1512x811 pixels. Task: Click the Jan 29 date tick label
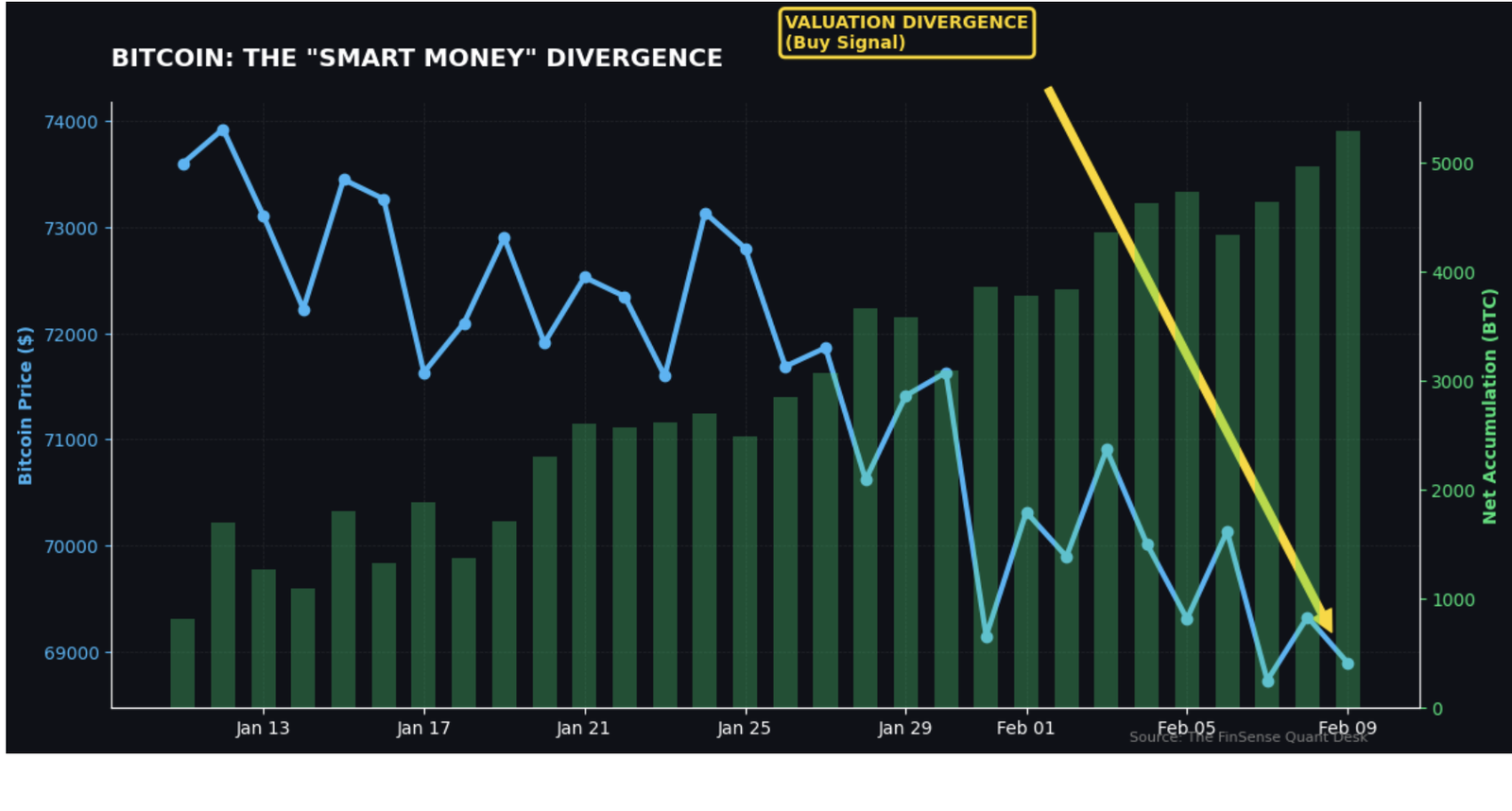[904, 728]
